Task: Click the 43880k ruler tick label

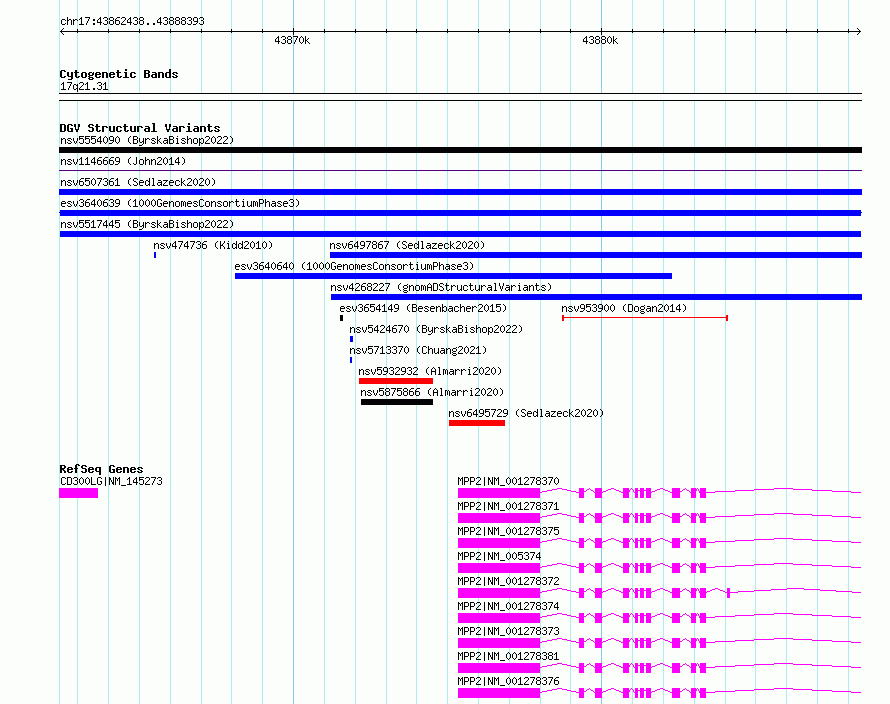Action: (x=600, y=41)
